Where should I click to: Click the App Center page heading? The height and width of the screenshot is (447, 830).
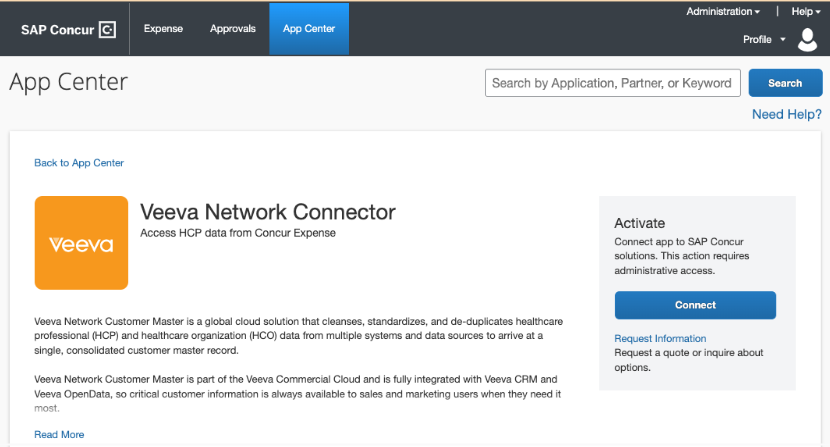coord(68,82)
